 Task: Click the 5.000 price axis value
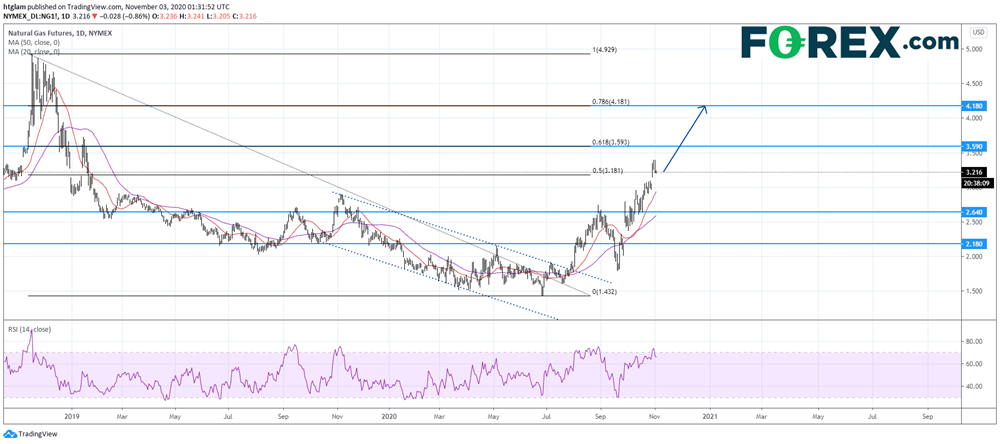point(976,49)
